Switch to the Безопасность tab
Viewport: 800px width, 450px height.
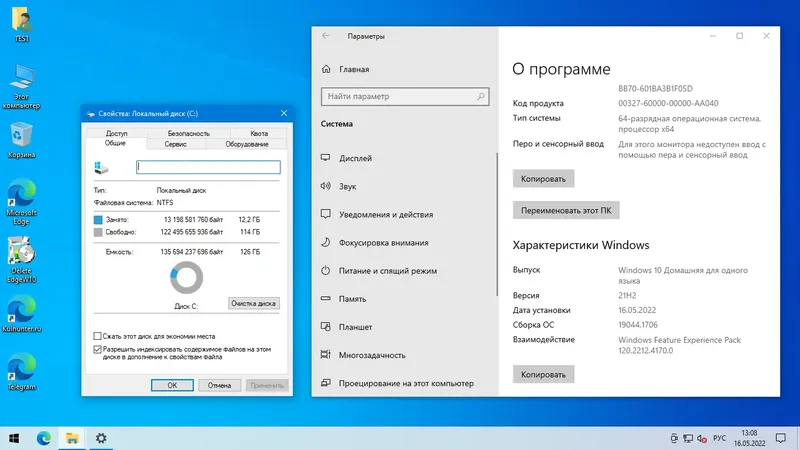189,133
